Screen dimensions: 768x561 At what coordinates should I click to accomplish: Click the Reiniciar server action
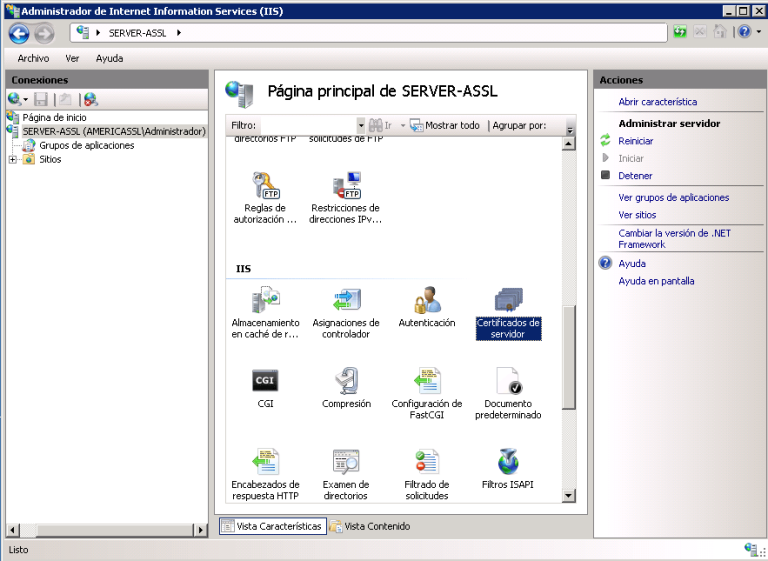click(635, 141)
